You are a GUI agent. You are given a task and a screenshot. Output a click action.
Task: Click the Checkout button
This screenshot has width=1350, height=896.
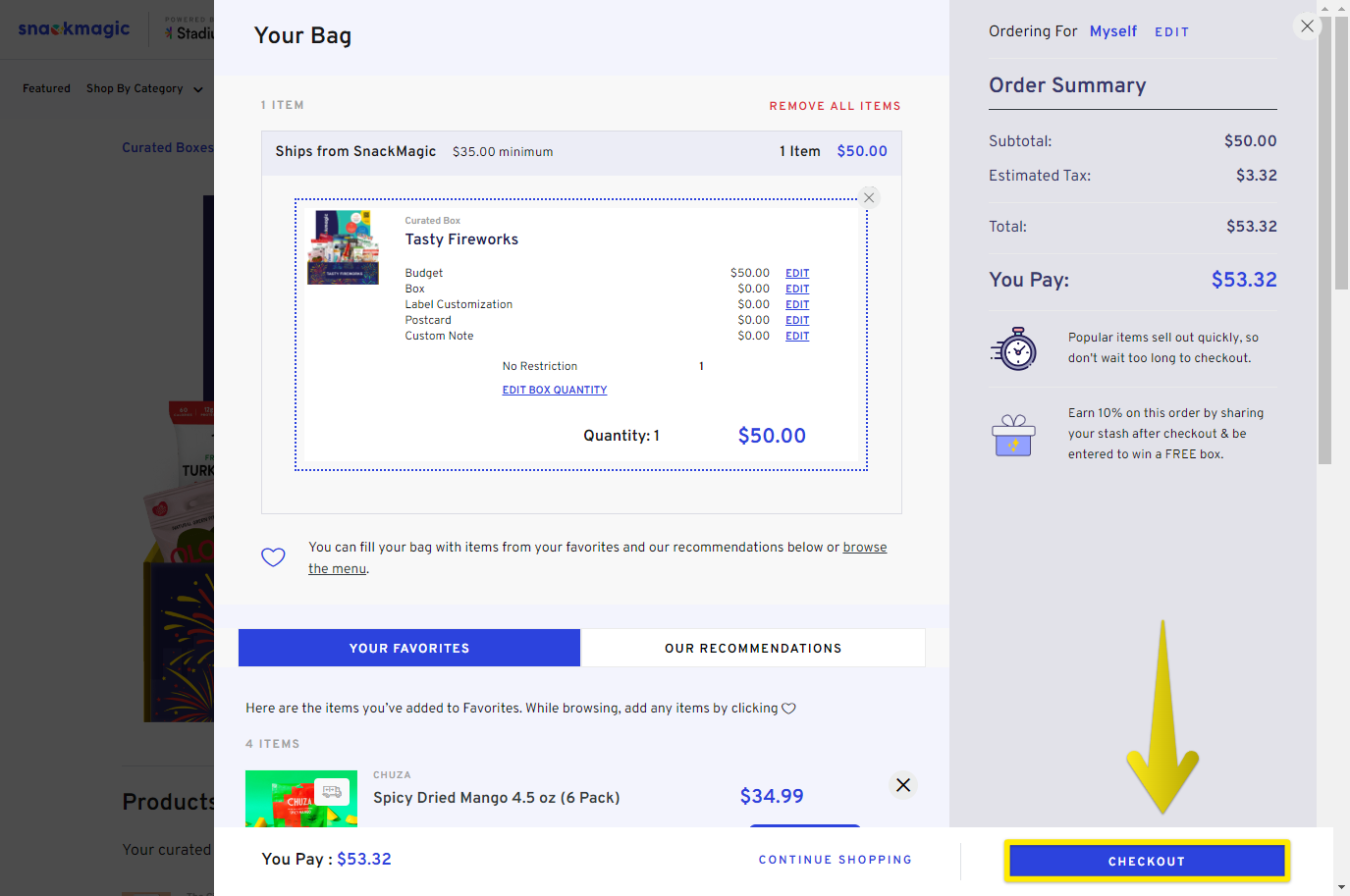click(1147, 861)
